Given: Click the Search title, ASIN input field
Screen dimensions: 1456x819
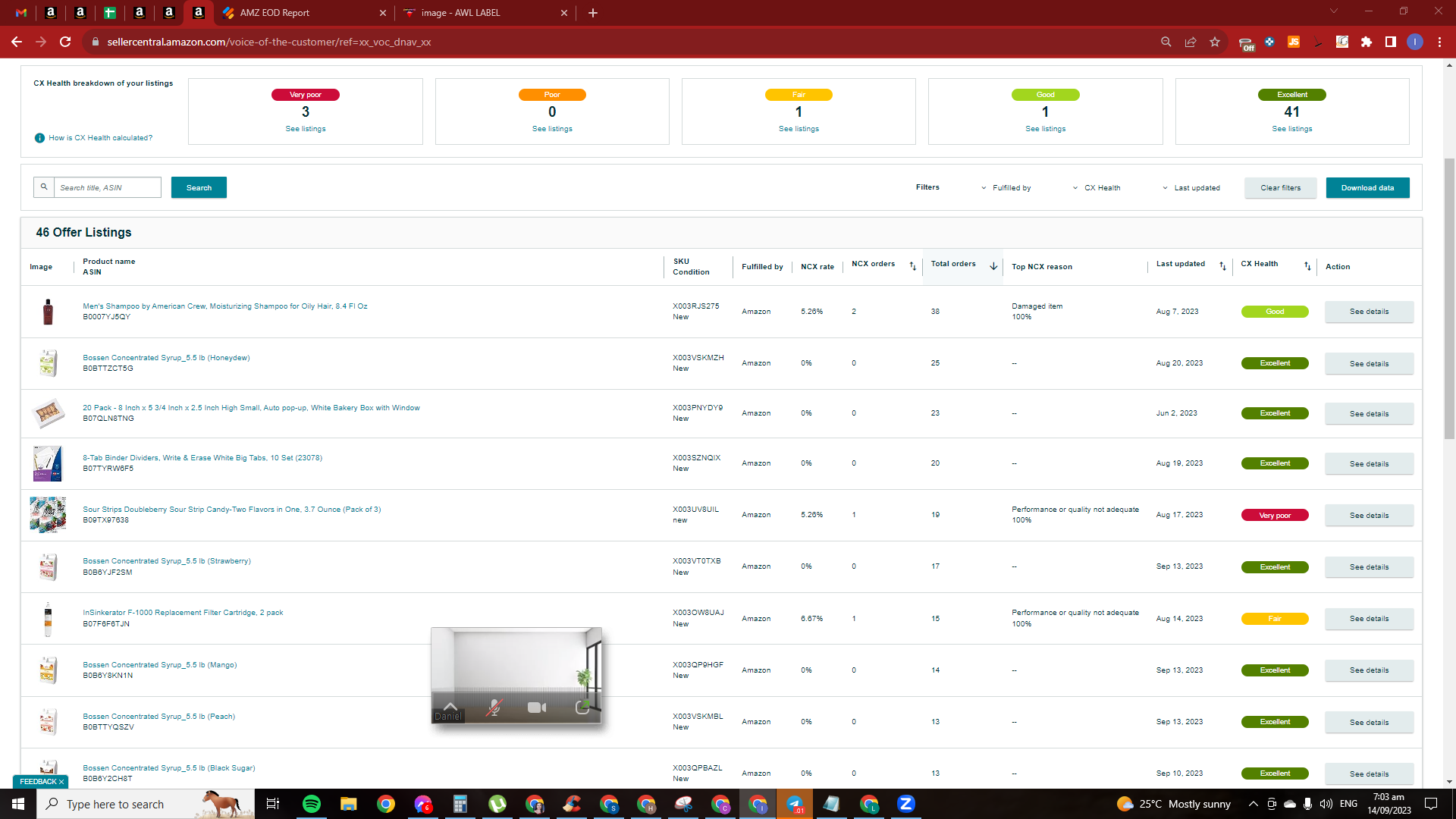Looking at the screenshot, I should tap(107, 187).
